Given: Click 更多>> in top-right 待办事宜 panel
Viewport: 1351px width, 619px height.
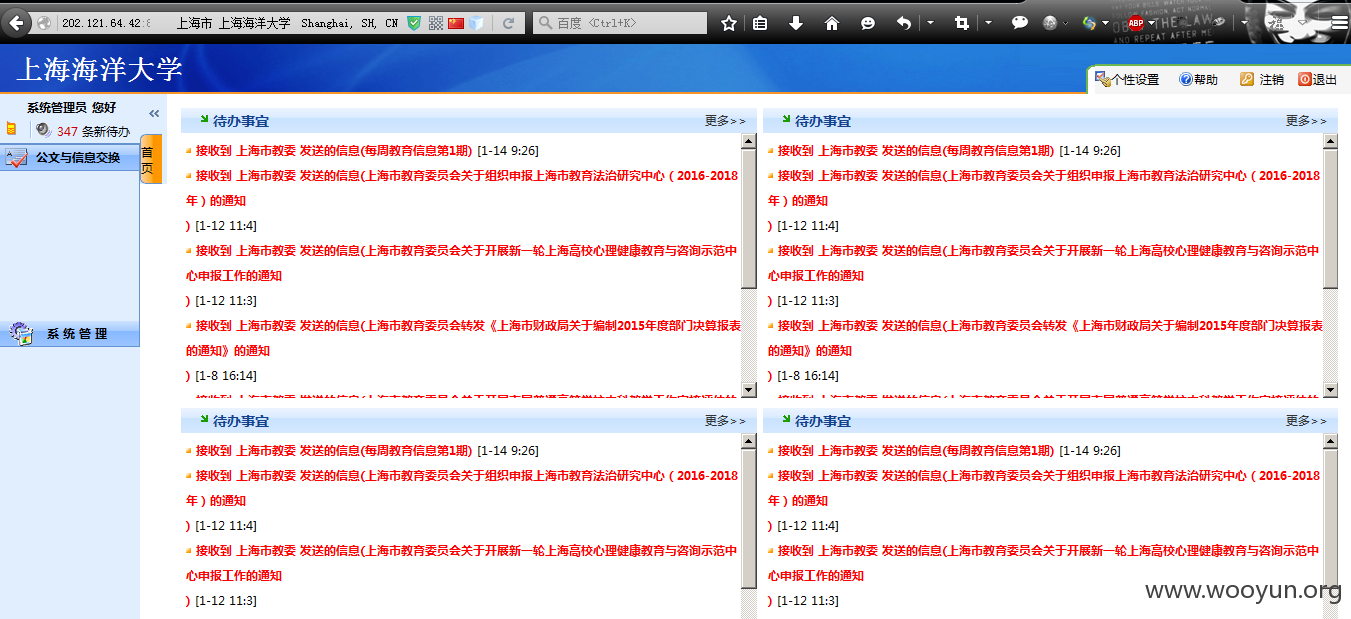Looking at the screenshot, I should point(1306,121).
